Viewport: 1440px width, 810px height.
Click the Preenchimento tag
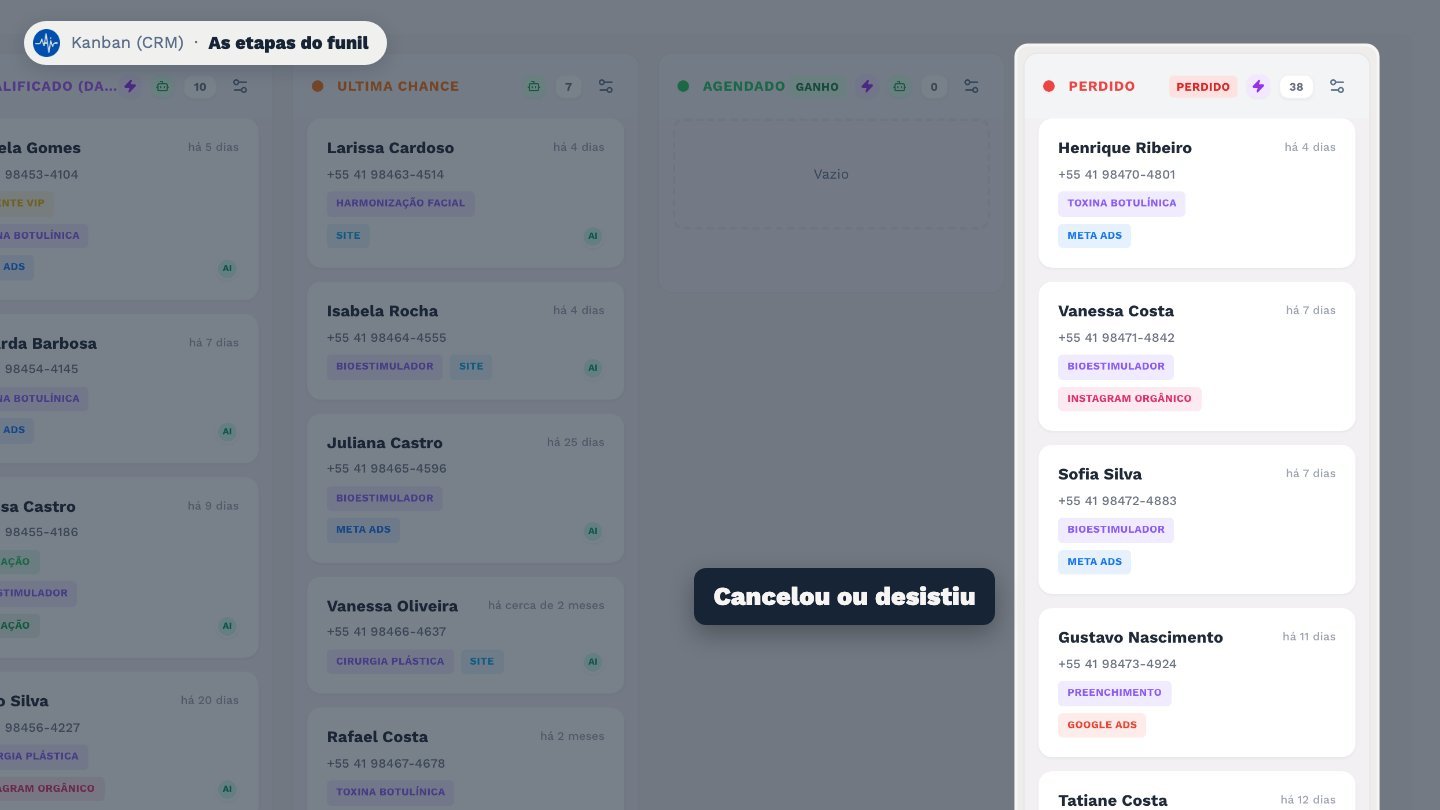1114,693
